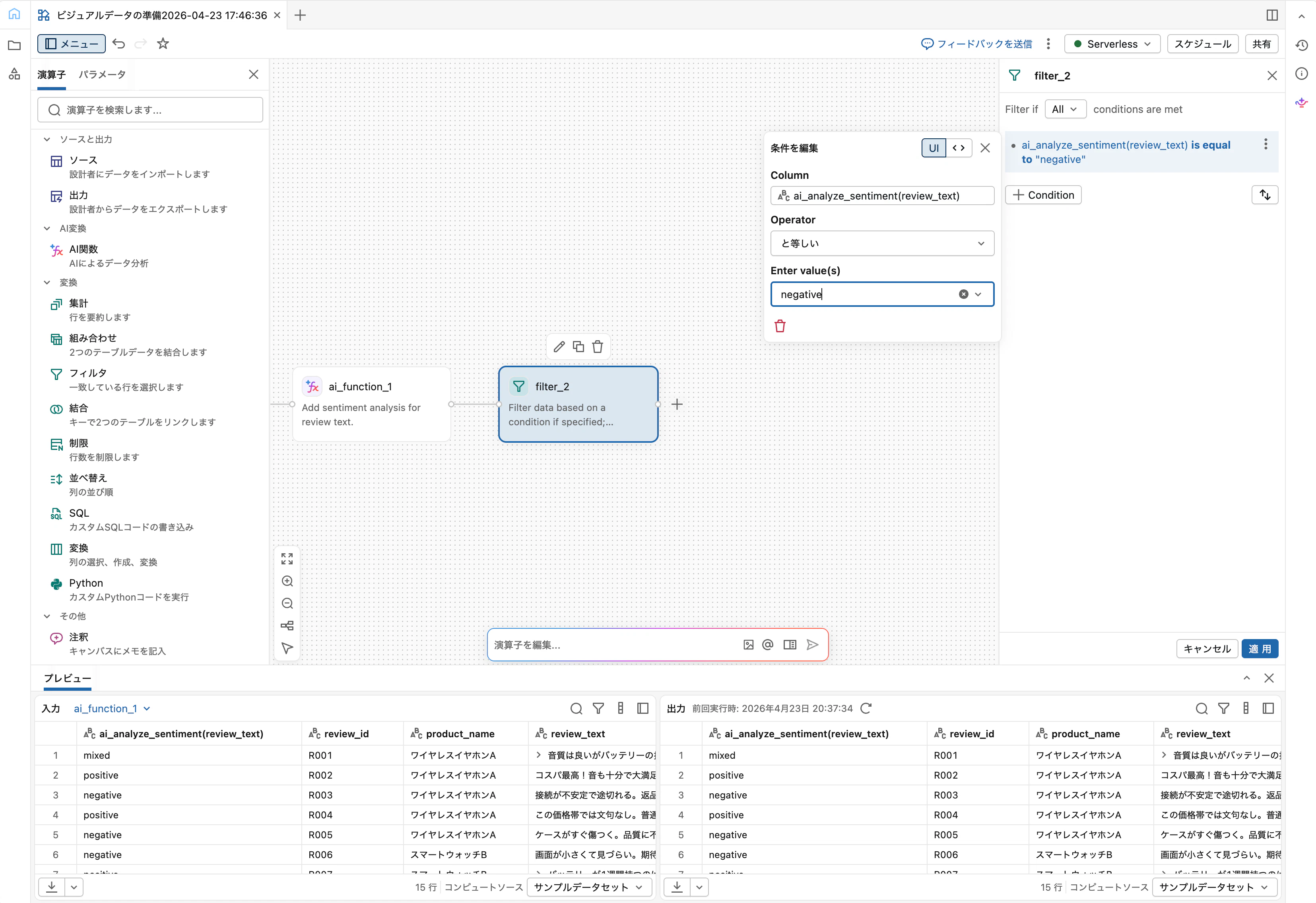Screen dimensions: 1316x903
Task: Select the プレビュー tab
Action: 67,678
